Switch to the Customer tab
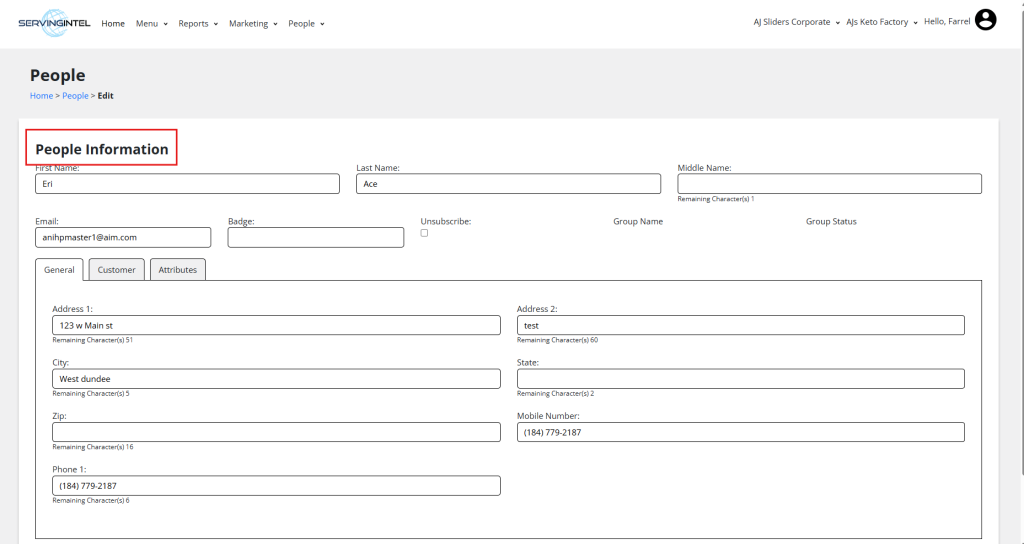The width and height of the screenshot is (1024, 544). point(117,270)
